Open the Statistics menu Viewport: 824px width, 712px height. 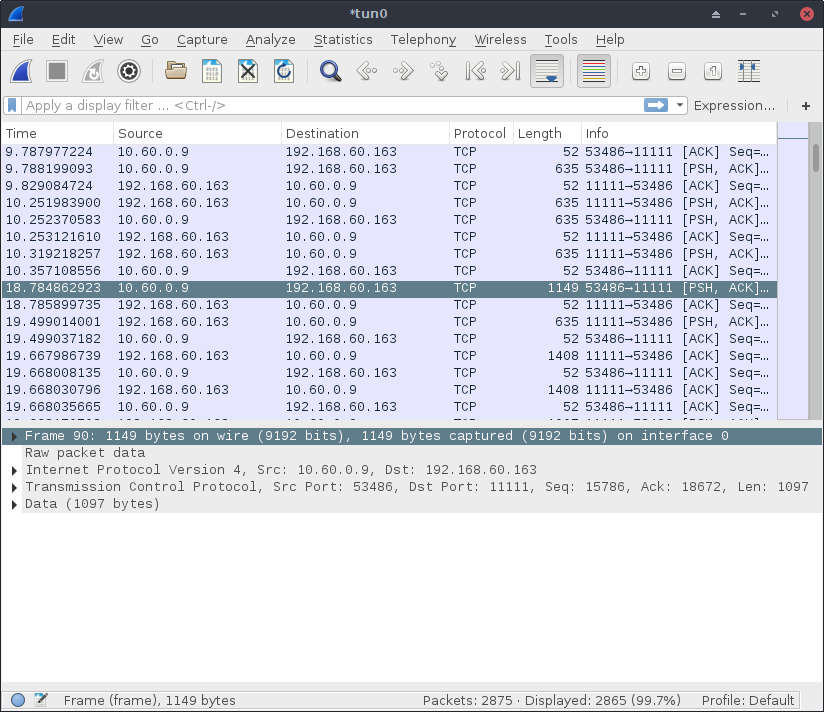coord(342,40)
